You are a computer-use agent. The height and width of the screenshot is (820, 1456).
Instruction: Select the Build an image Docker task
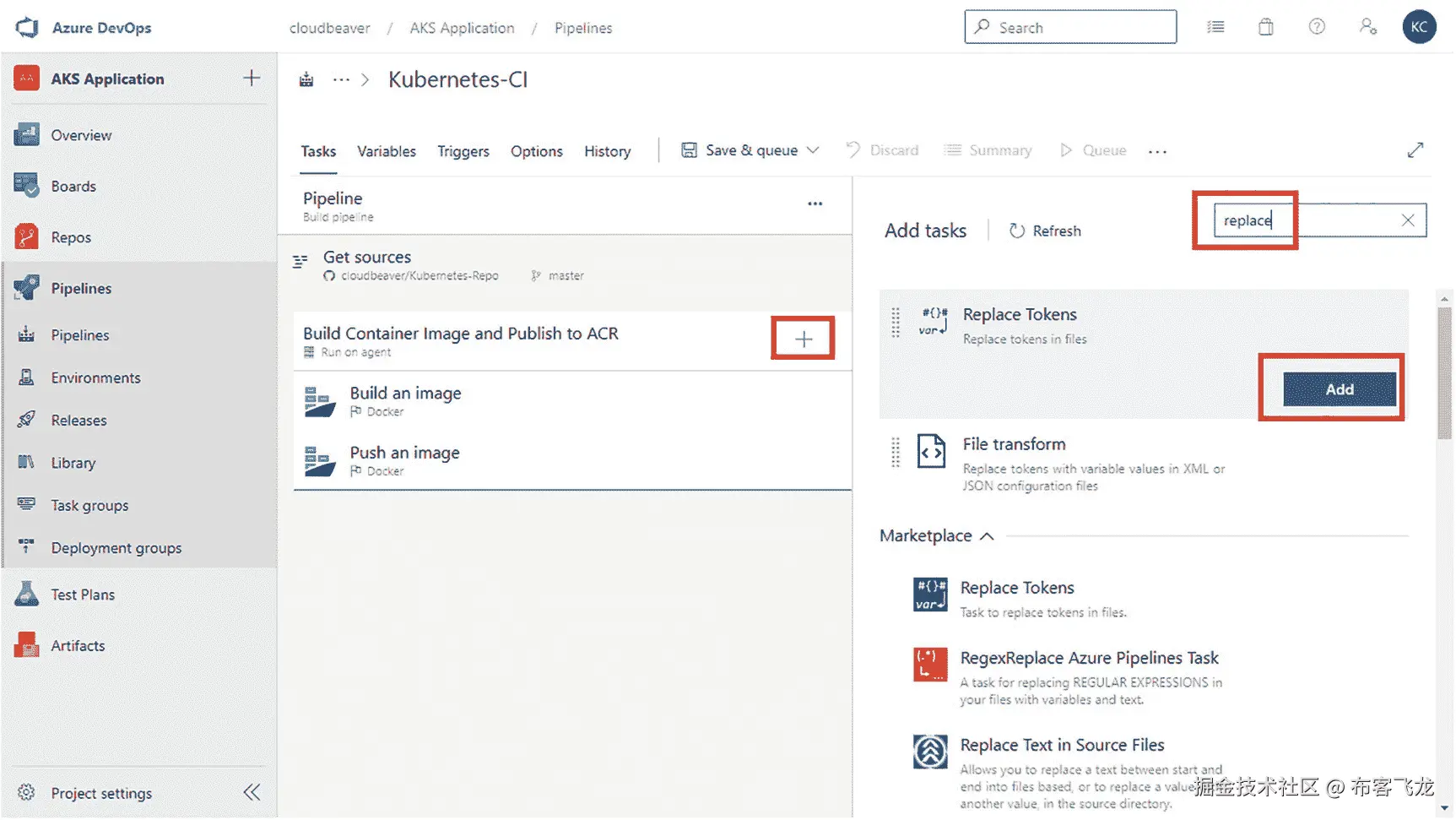click(x=572, y=401)
